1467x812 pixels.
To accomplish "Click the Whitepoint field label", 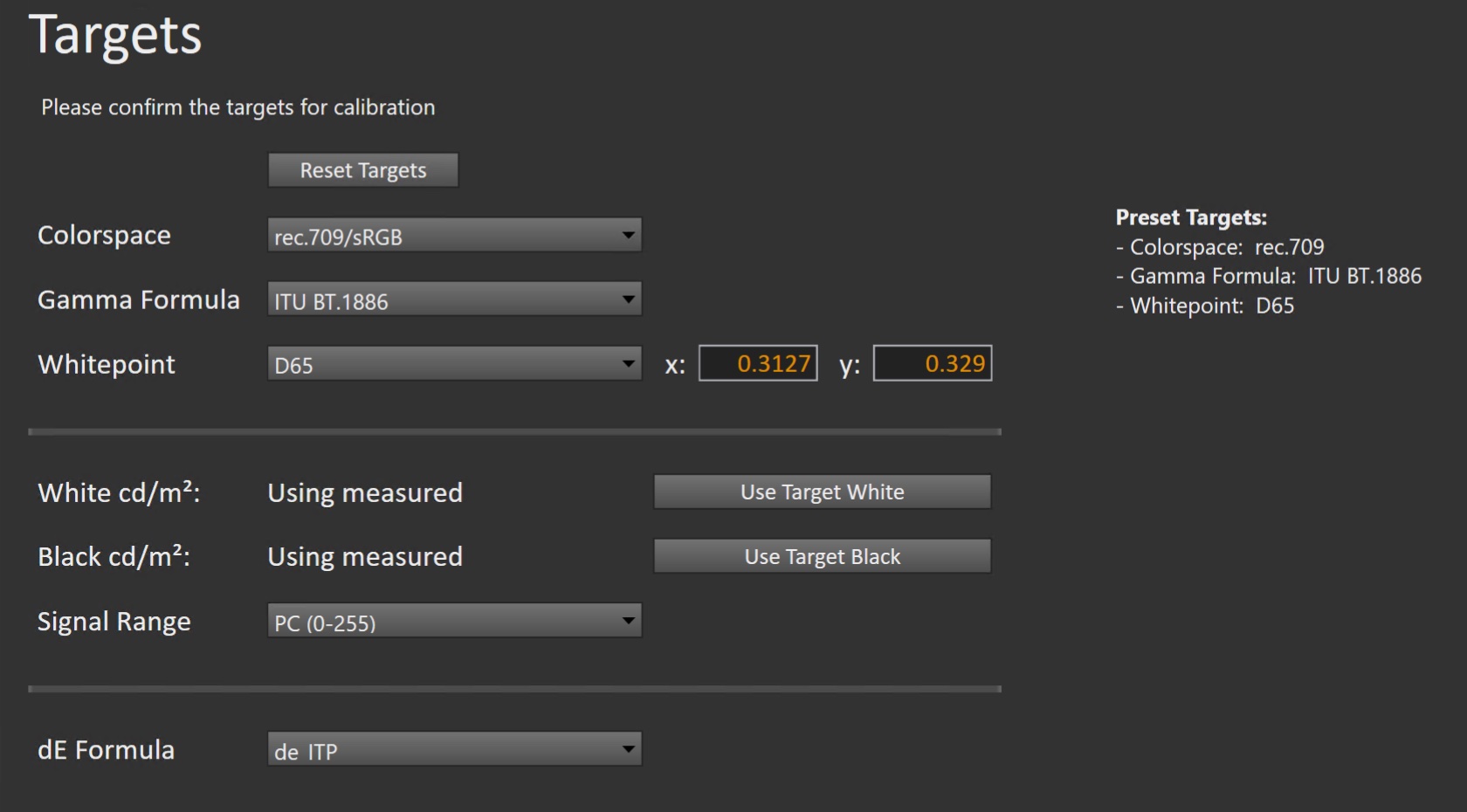I will tap(107, 364).
